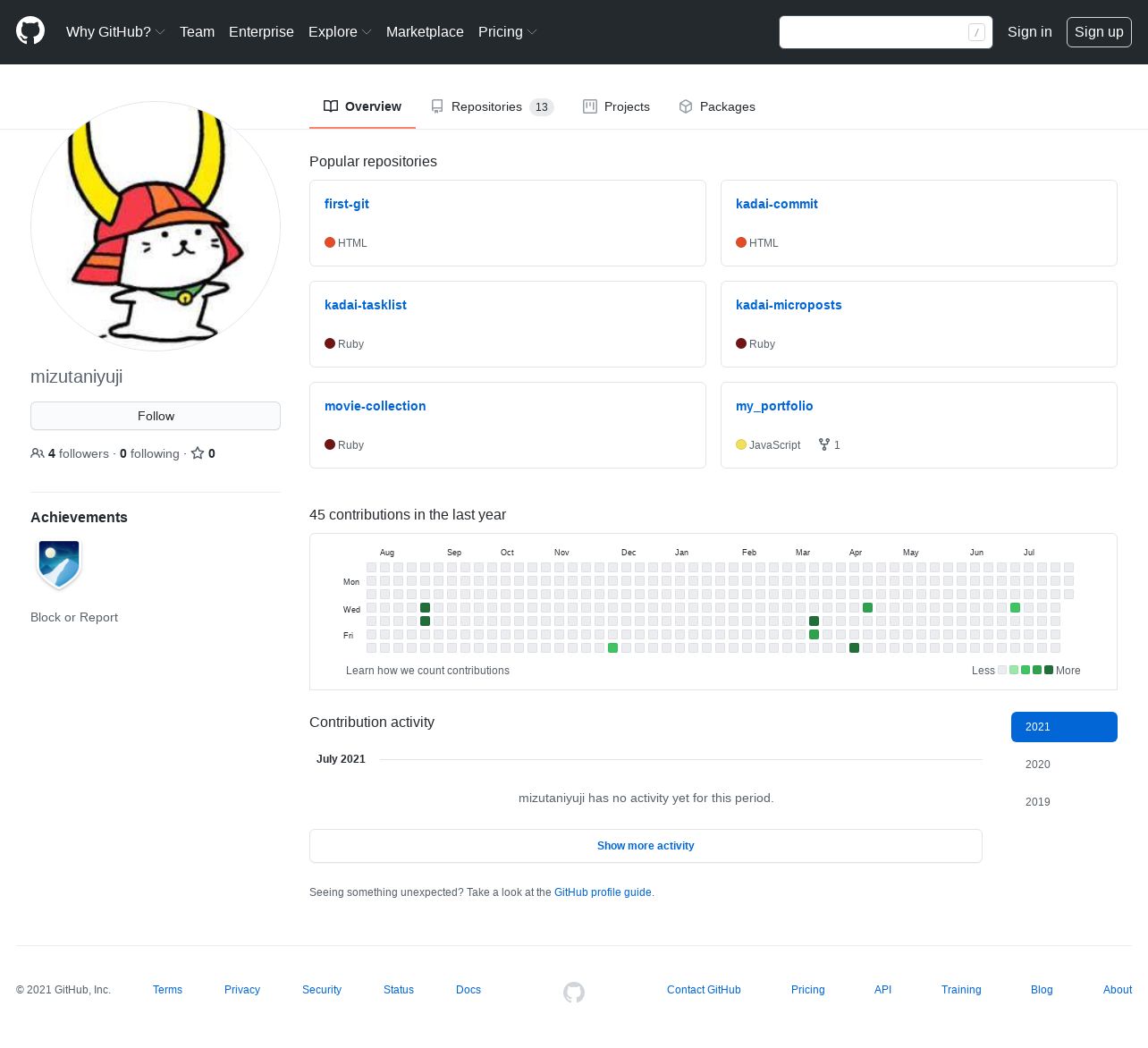Click the gray GitHub mark in footer
The height and width of the screenshot is (1048, 1148).
coord(574,992)
